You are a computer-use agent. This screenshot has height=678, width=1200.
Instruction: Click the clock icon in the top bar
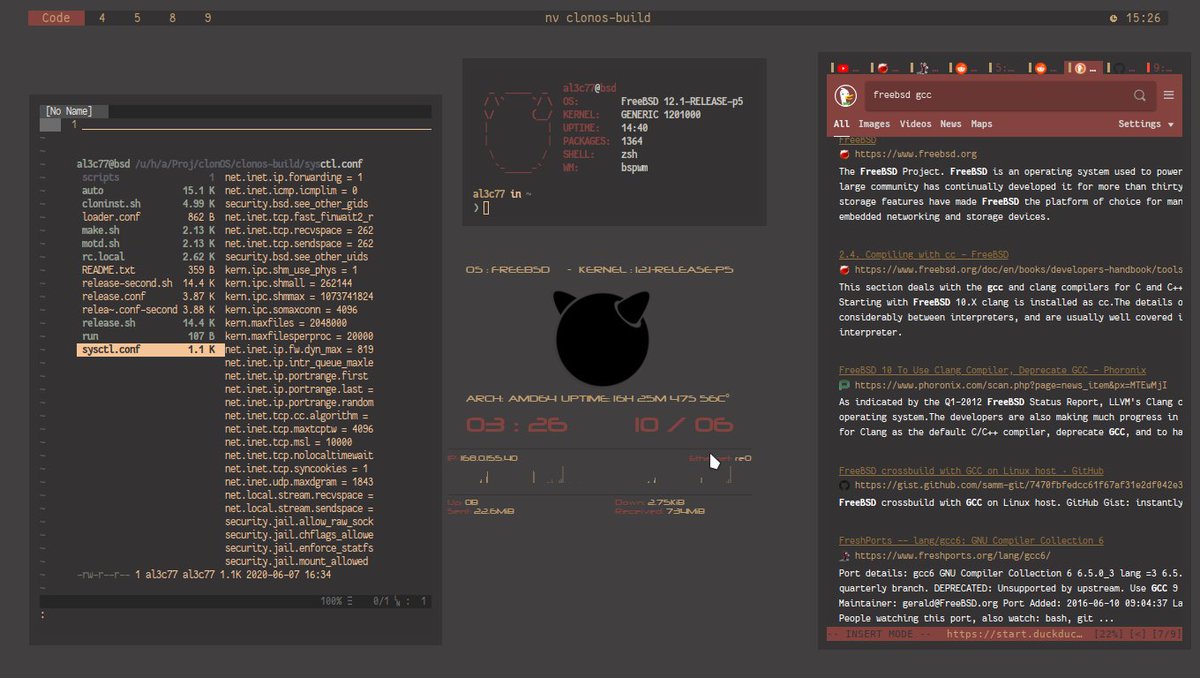[x=1114, y=18]
